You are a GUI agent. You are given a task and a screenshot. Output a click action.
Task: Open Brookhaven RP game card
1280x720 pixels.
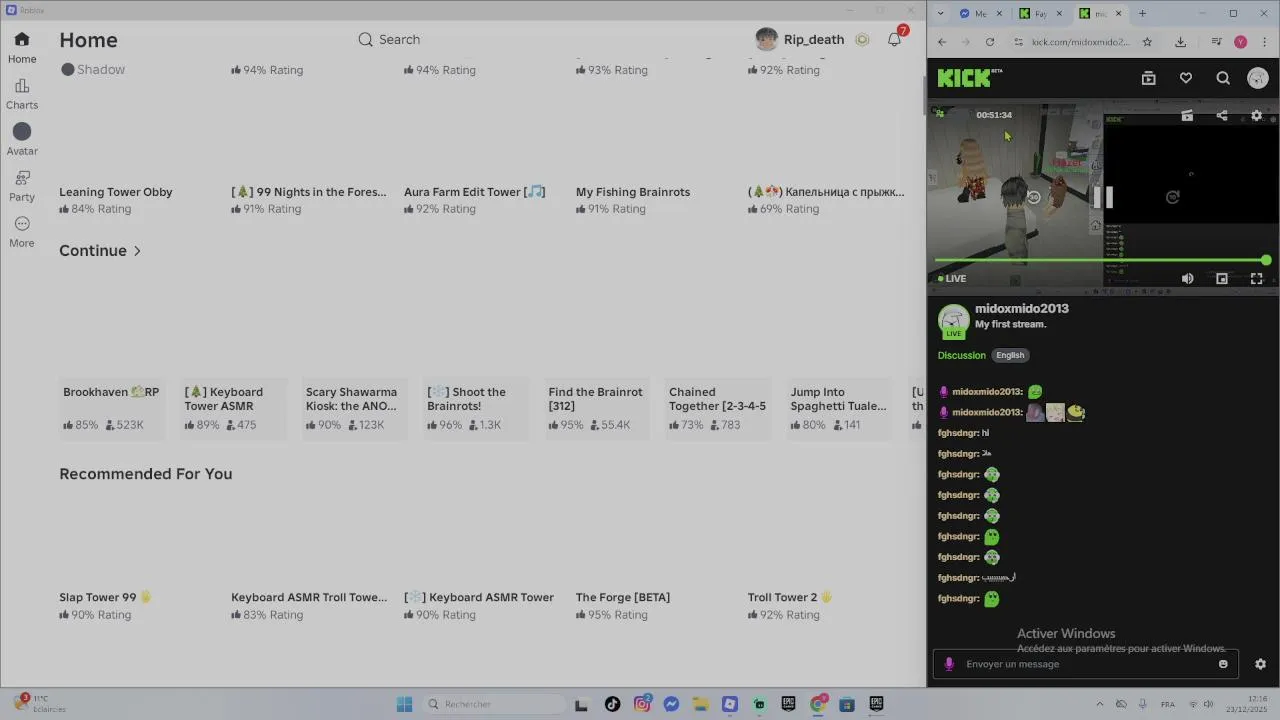pyautogui.click(x=111, y=407)
